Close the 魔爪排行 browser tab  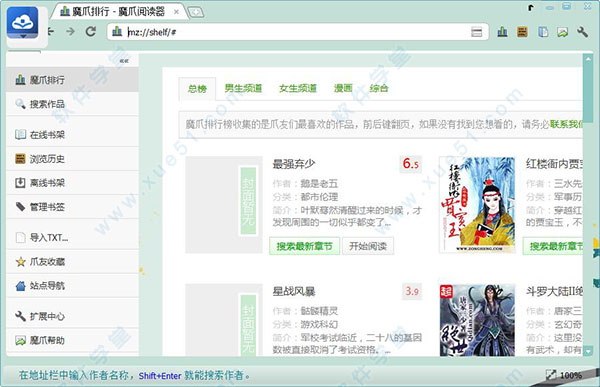[x=176, y=12]
